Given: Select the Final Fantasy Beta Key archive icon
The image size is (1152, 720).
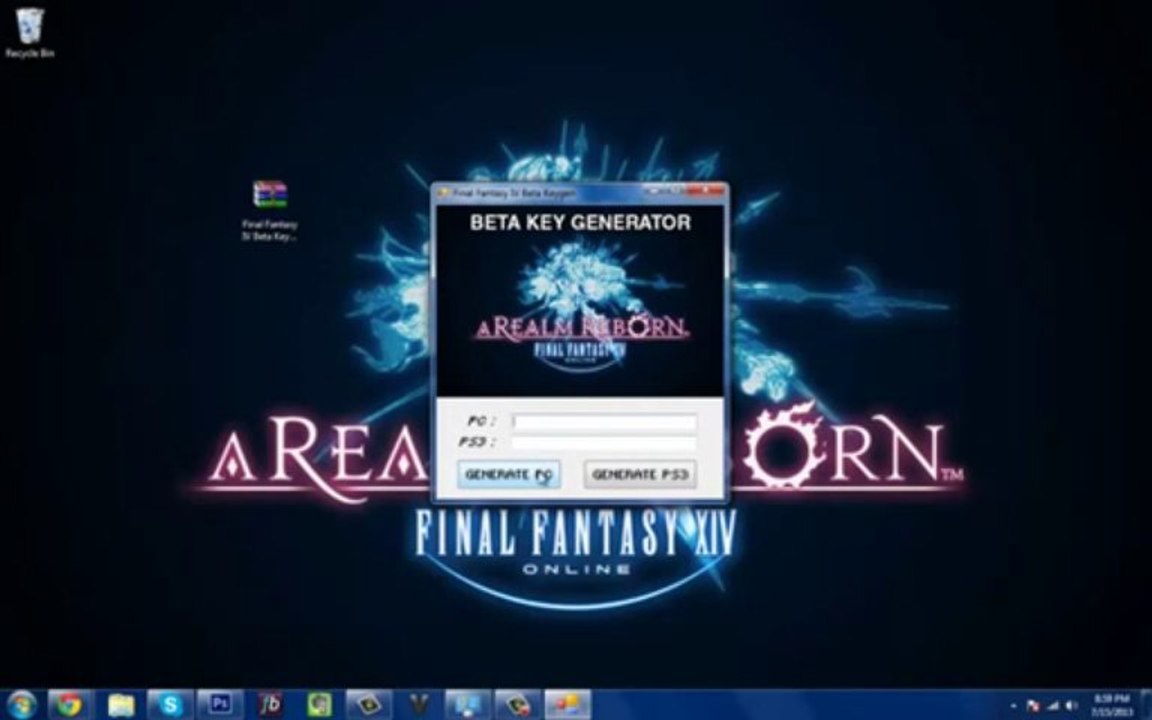Looking at the screenshot, I should 270,210.
